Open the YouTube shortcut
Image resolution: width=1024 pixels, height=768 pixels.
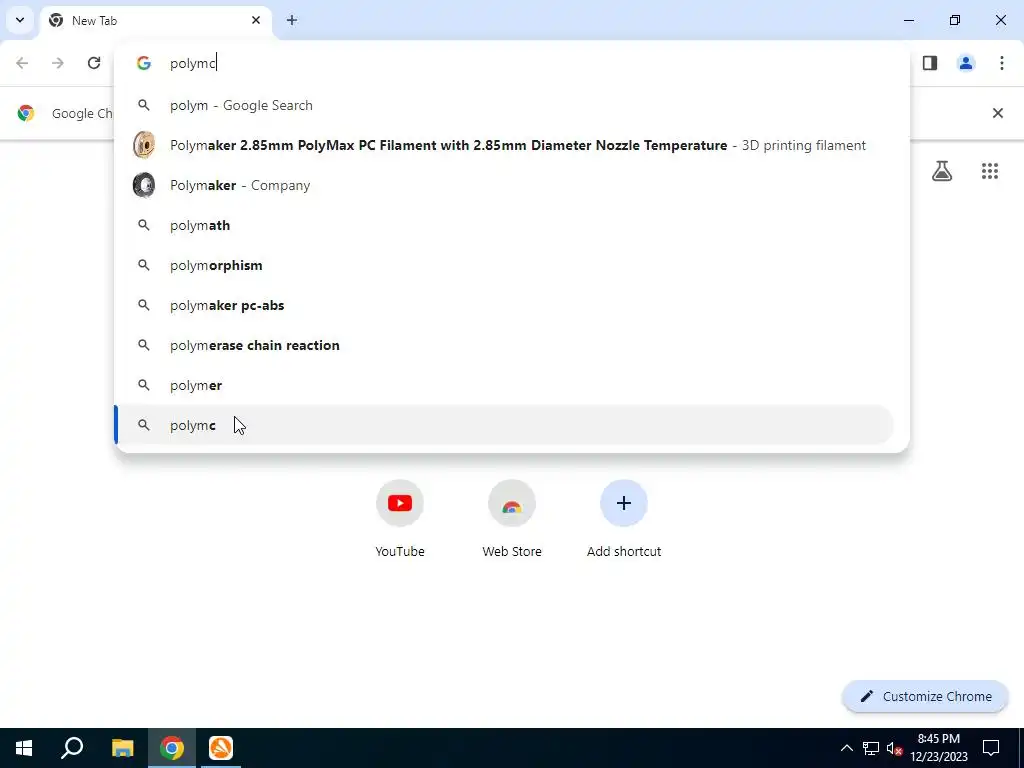click(400, 519)
